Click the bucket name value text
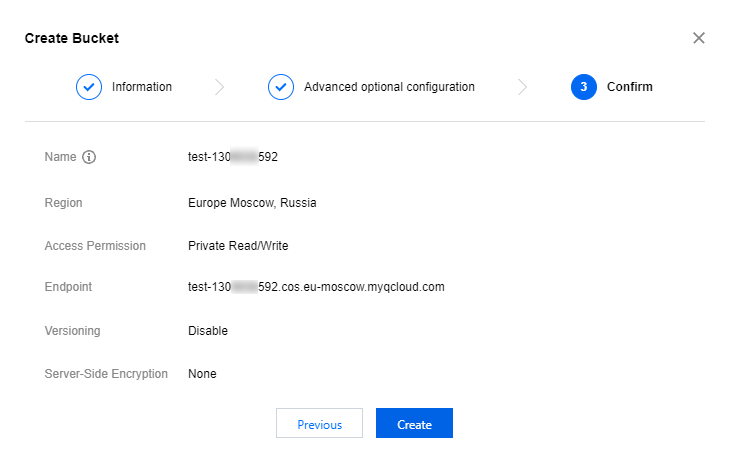Screen dimensions: 730x468 pyautogui.click(x=233, y=157)
